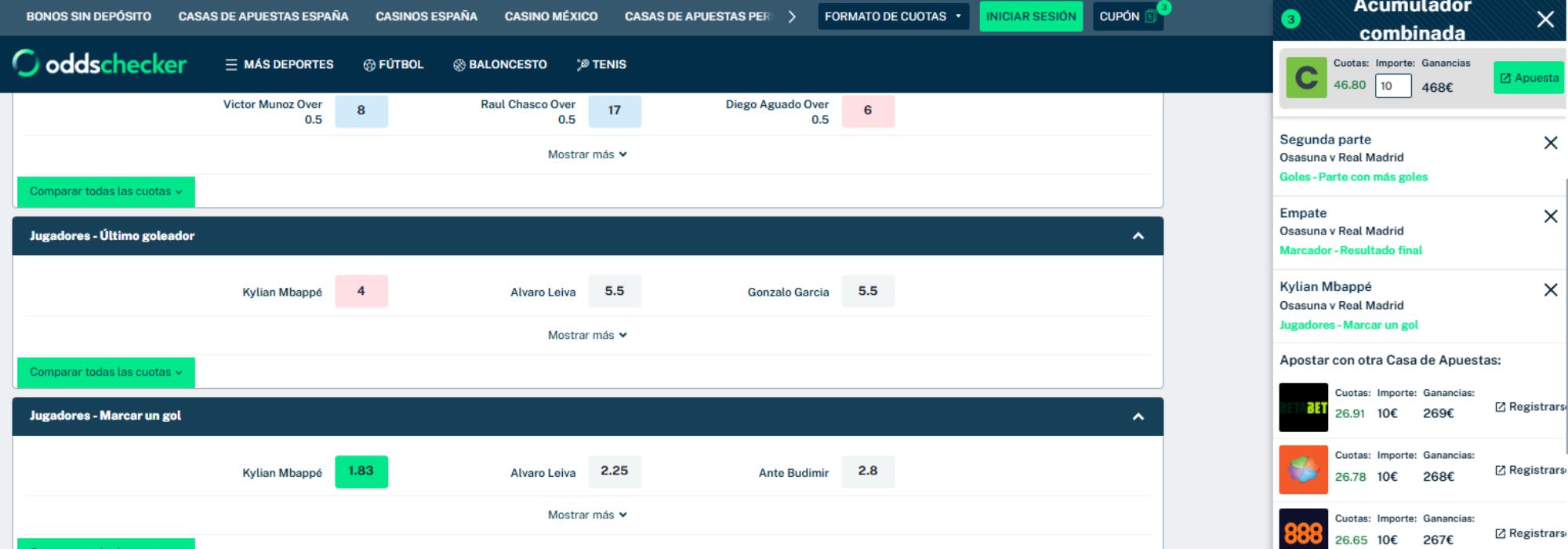Click the orange bookmaker logo with 26.78 odds
Screen dimensions: 1568x549
click(x=1303, y=470)
